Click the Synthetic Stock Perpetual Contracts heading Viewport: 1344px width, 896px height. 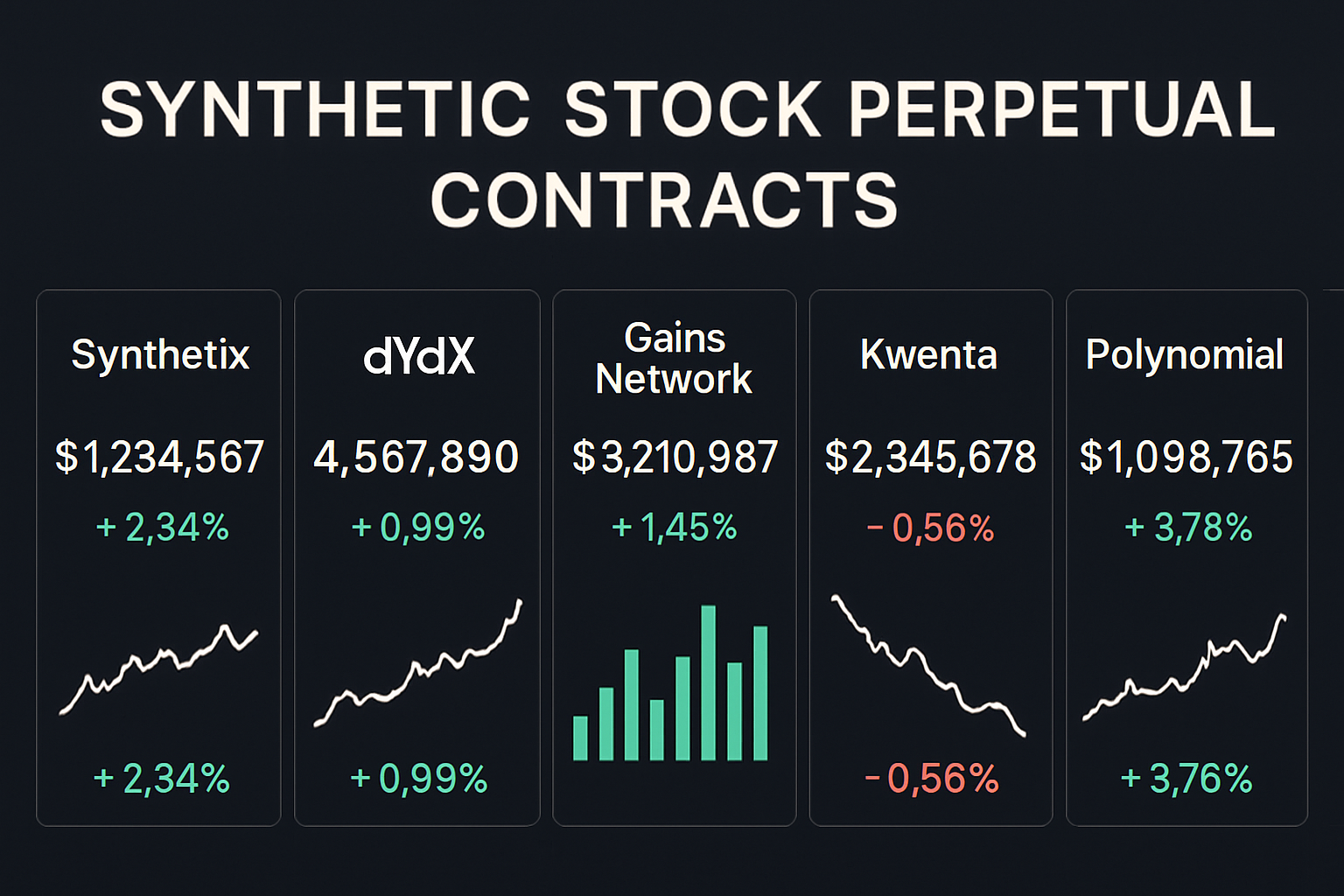(686, 154)
